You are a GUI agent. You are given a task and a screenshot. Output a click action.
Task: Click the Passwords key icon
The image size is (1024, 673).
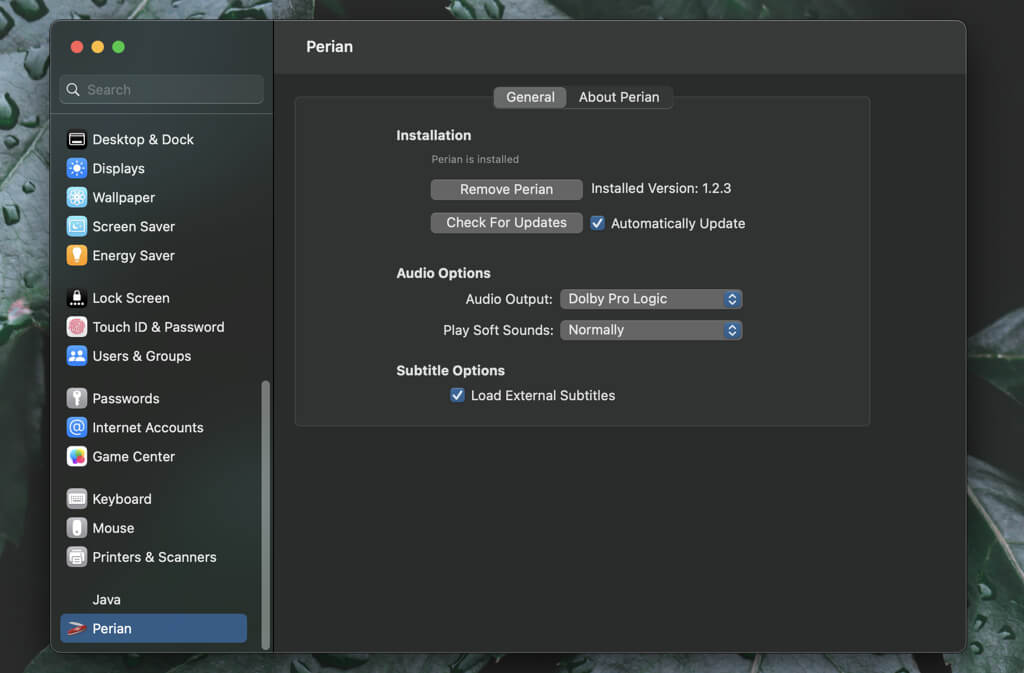coord(76,398)
